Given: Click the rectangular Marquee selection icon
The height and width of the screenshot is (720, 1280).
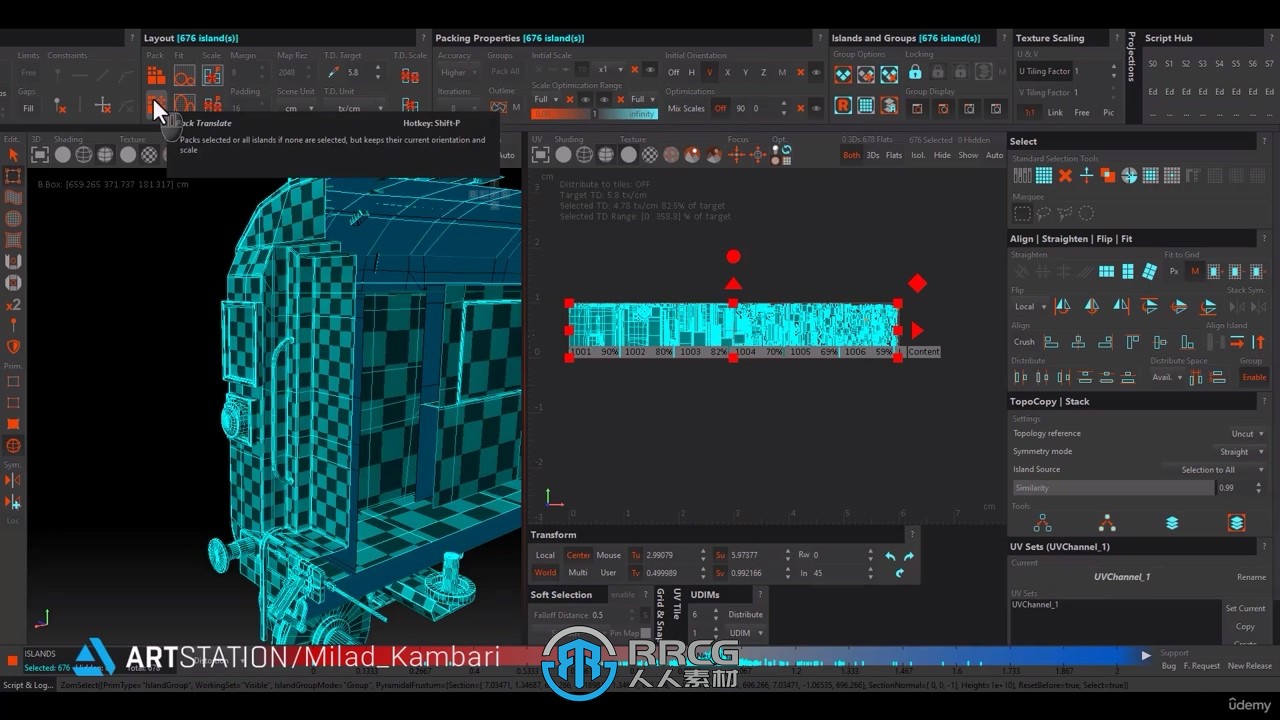Looking at the screenshot, I should pyautogui.click(x=1022, y=213).
